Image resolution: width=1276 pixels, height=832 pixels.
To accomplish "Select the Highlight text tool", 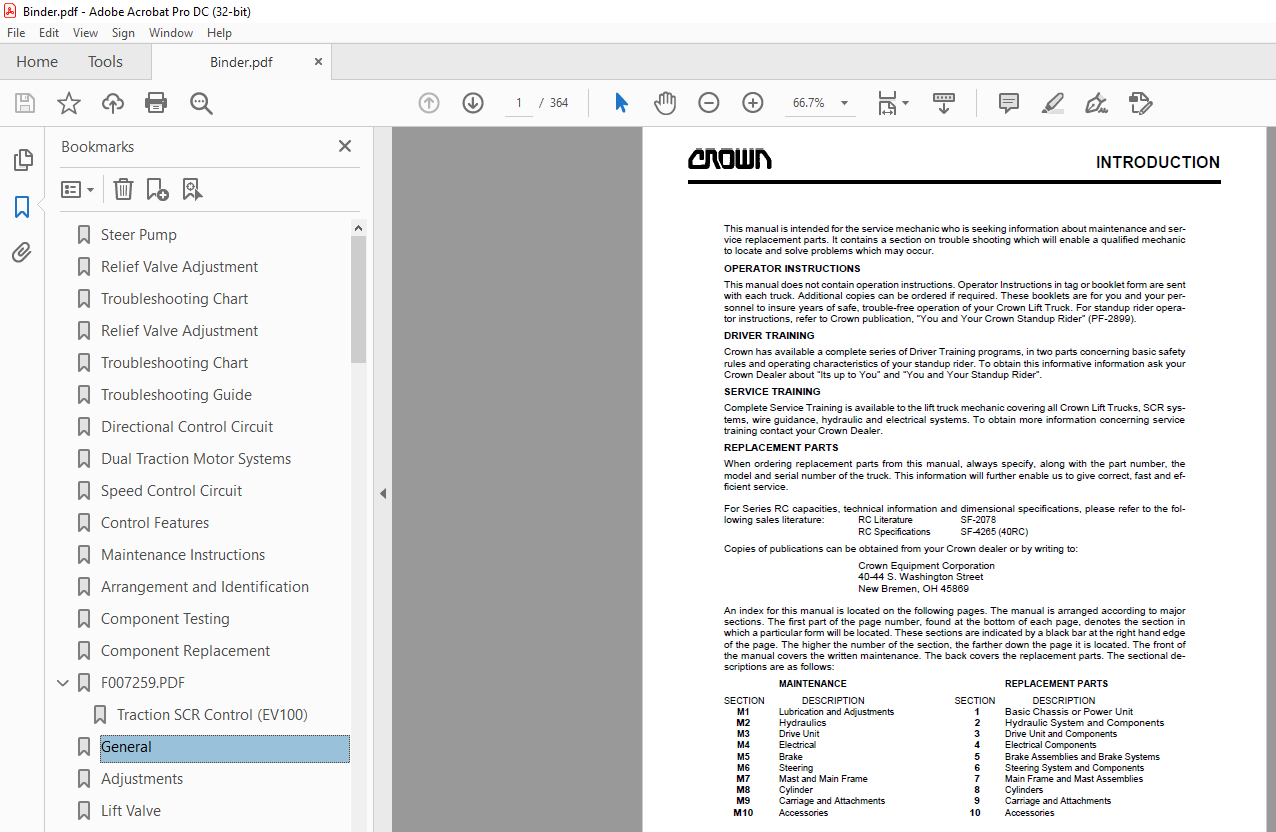I will click(x=1052, y=103).
